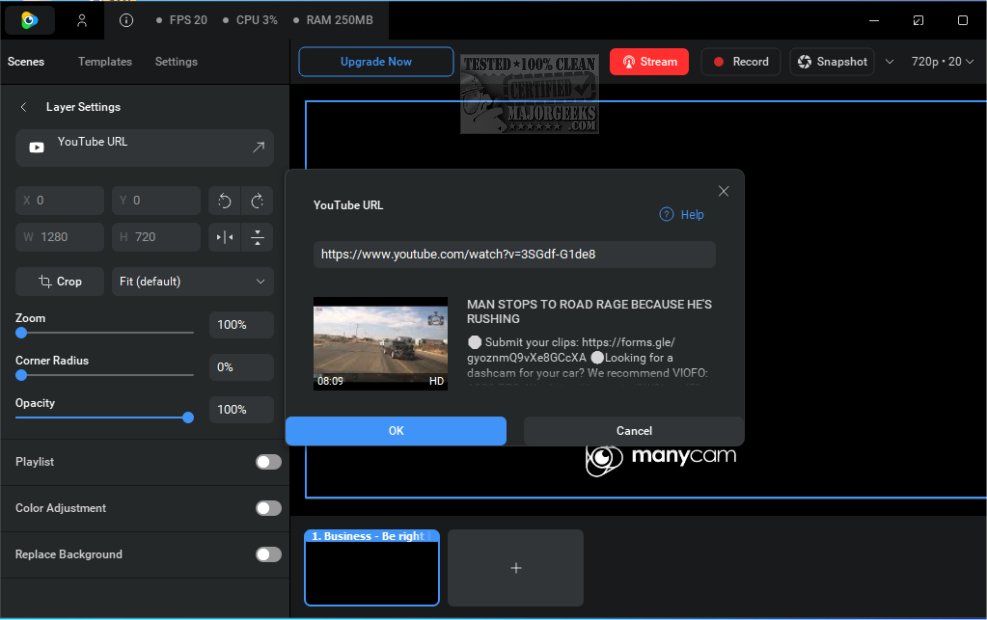The image size is (987, 620).
Task: Confirm the URL with OK
Action: (x=396, y=431)
